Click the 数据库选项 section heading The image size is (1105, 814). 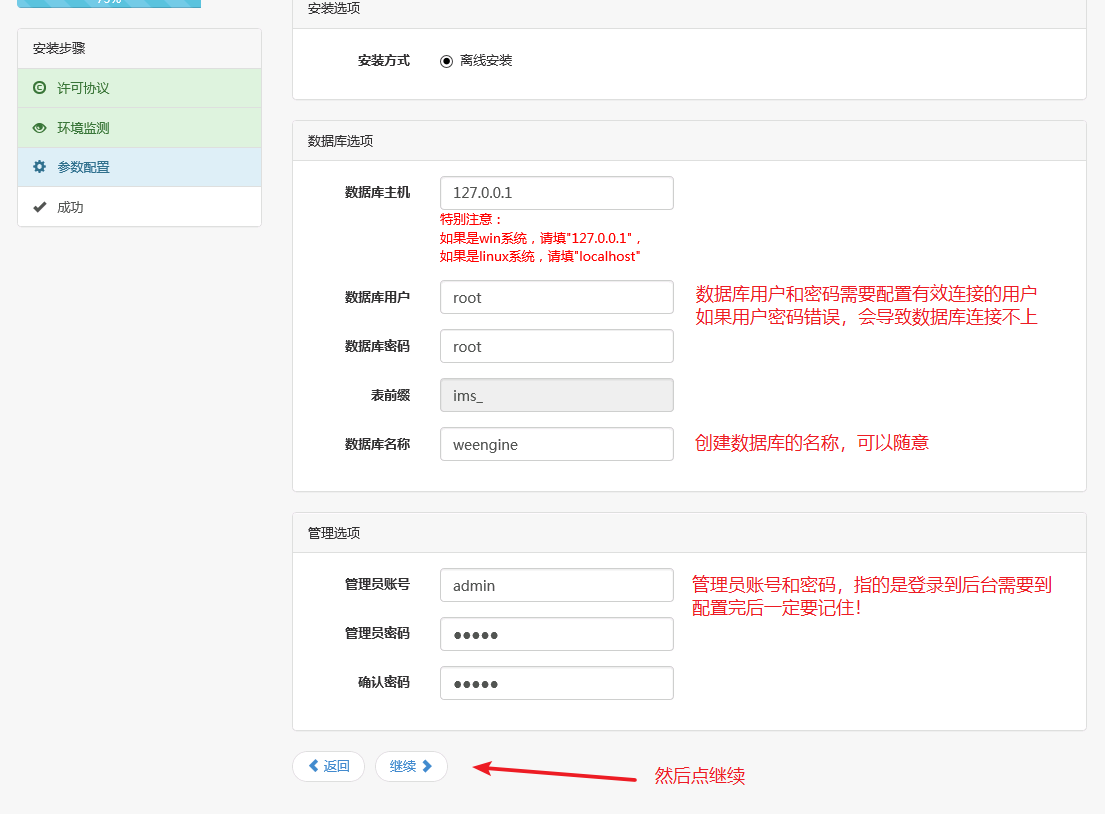[x=340, y=141]
